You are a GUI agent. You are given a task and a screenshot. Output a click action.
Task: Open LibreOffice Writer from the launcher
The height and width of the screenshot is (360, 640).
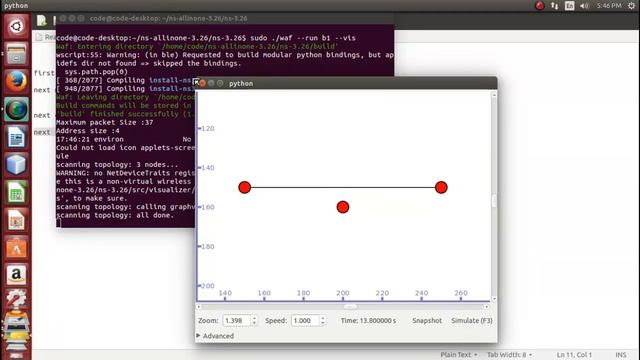[x=16, y=137]
